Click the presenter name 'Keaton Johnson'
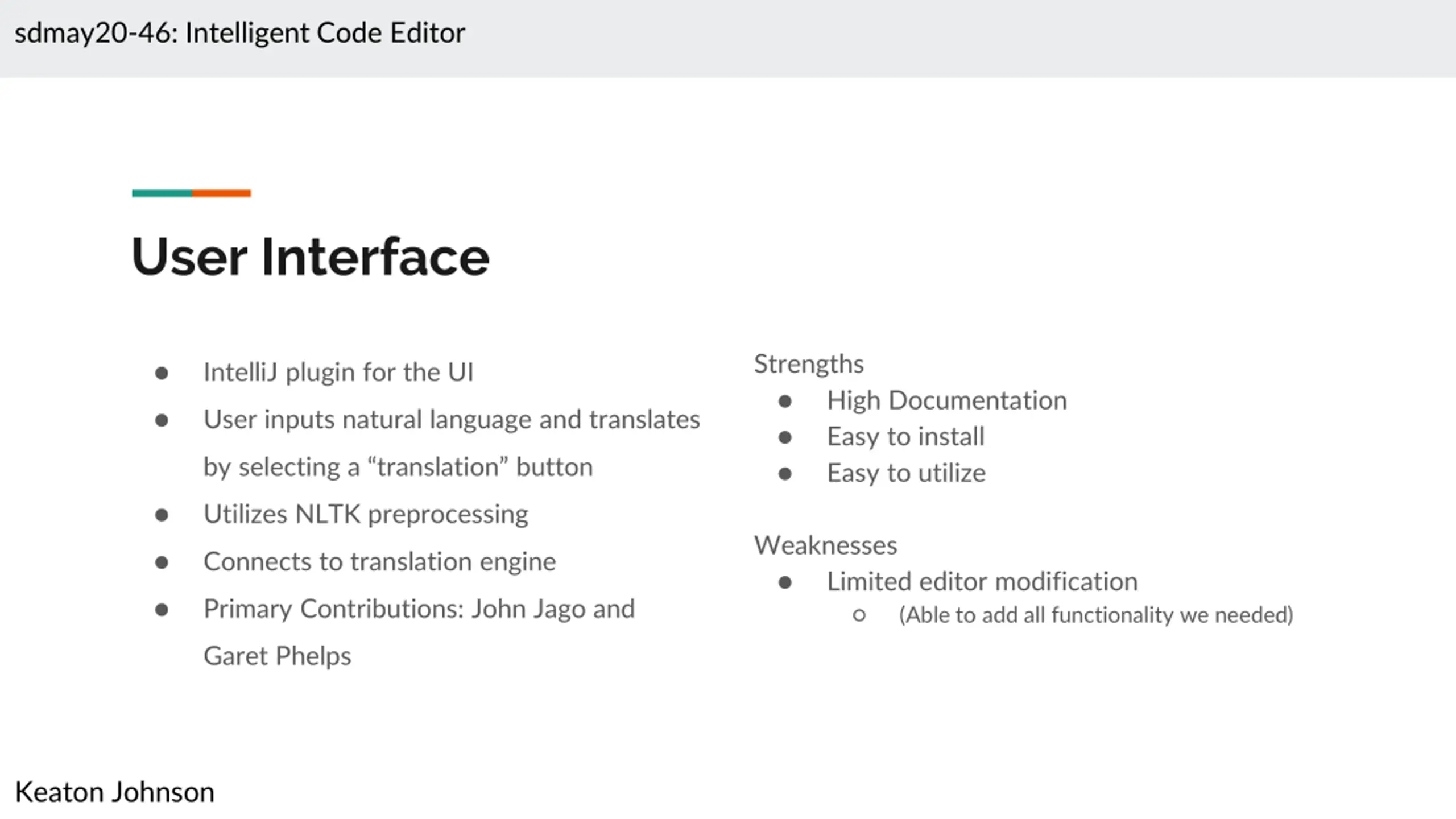 114,792
